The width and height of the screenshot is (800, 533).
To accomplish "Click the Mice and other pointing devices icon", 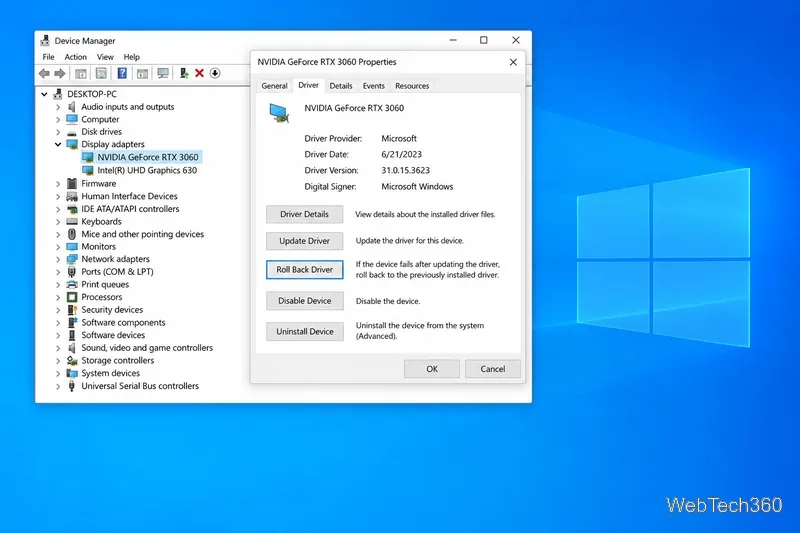I will click(72, 234).
